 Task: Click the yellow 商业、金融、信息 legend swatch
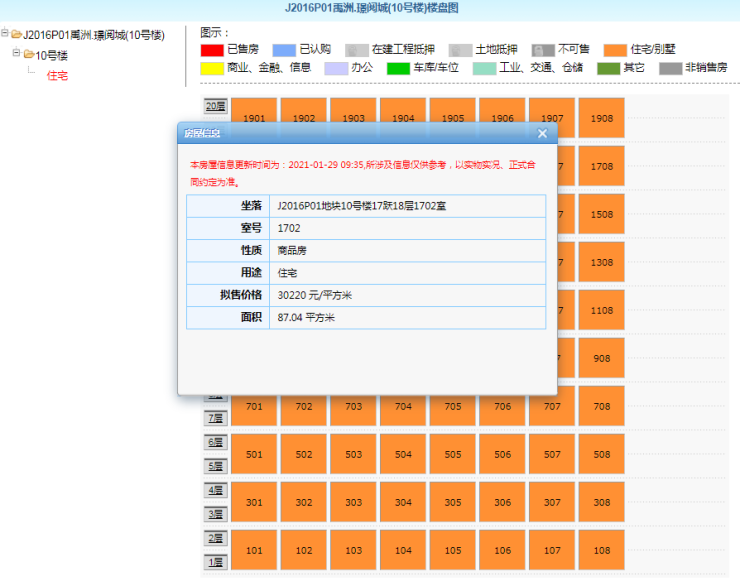point(211,68)
